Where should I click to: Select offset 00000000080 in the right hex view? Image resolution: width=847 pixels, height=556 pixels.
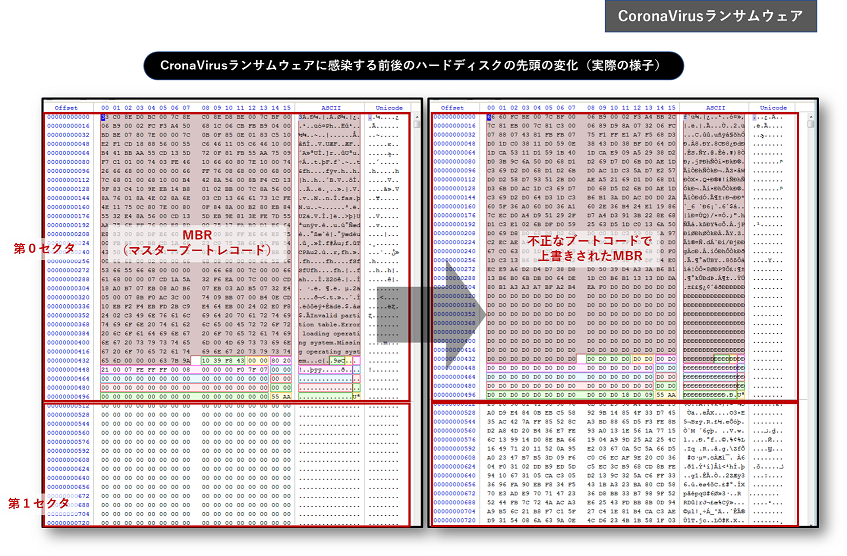point(455,162)
